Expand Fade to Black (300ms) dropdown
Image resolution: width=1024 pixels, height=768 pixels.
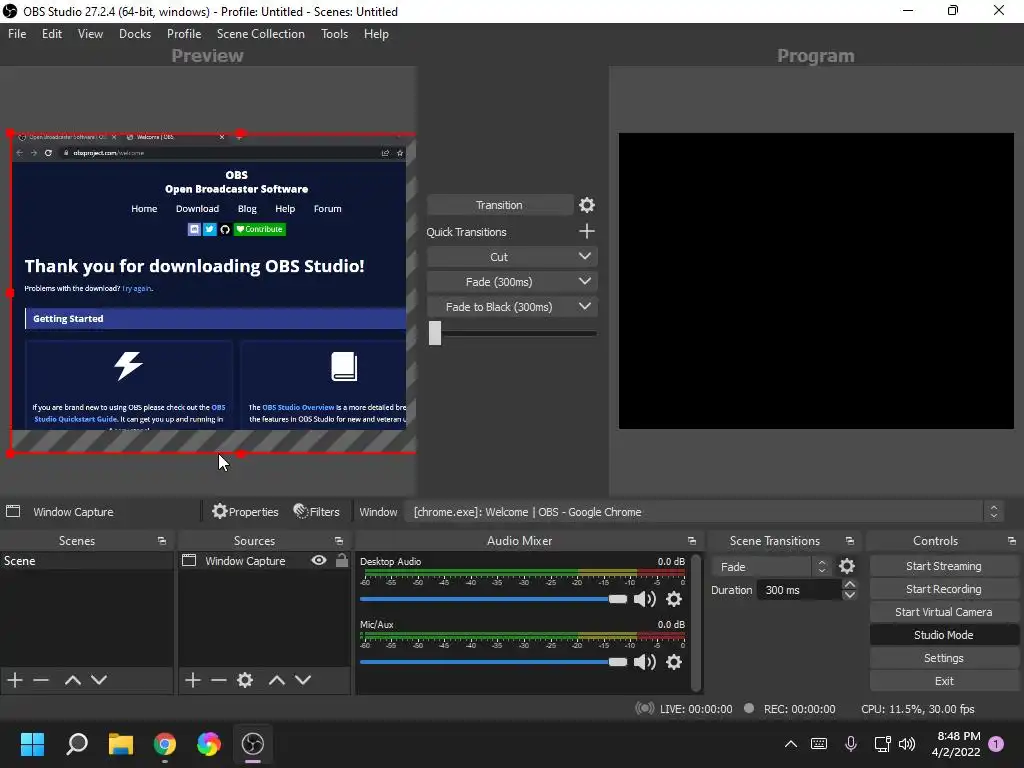[x=584, y=306]
